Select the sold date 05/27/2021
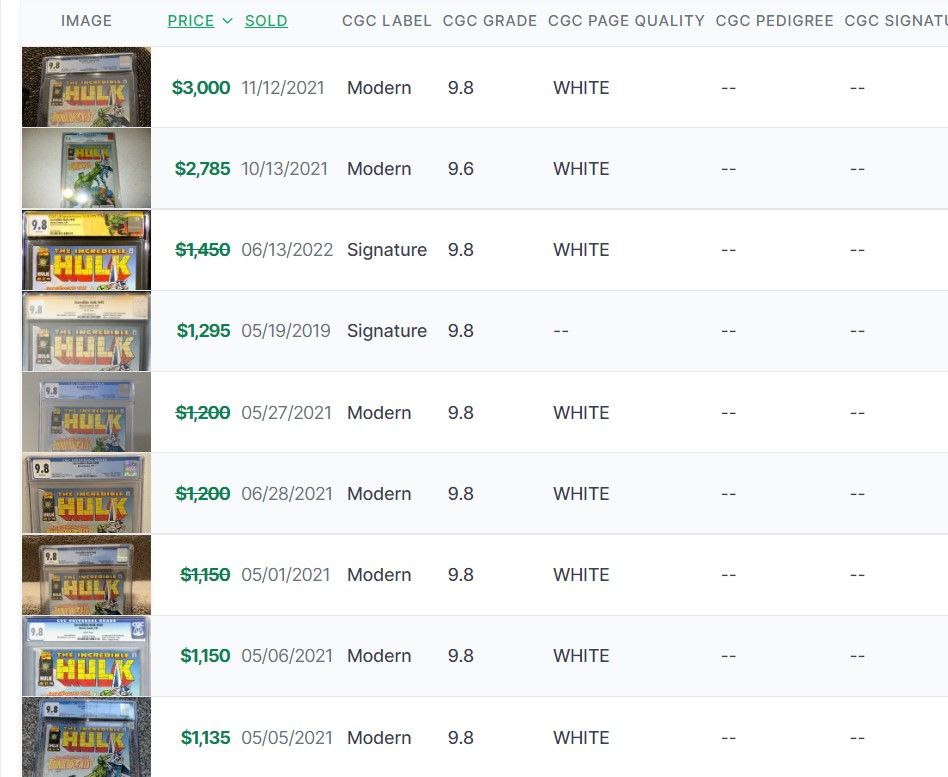The width and height of the screenshot is (948, 777). pos(287,412)
